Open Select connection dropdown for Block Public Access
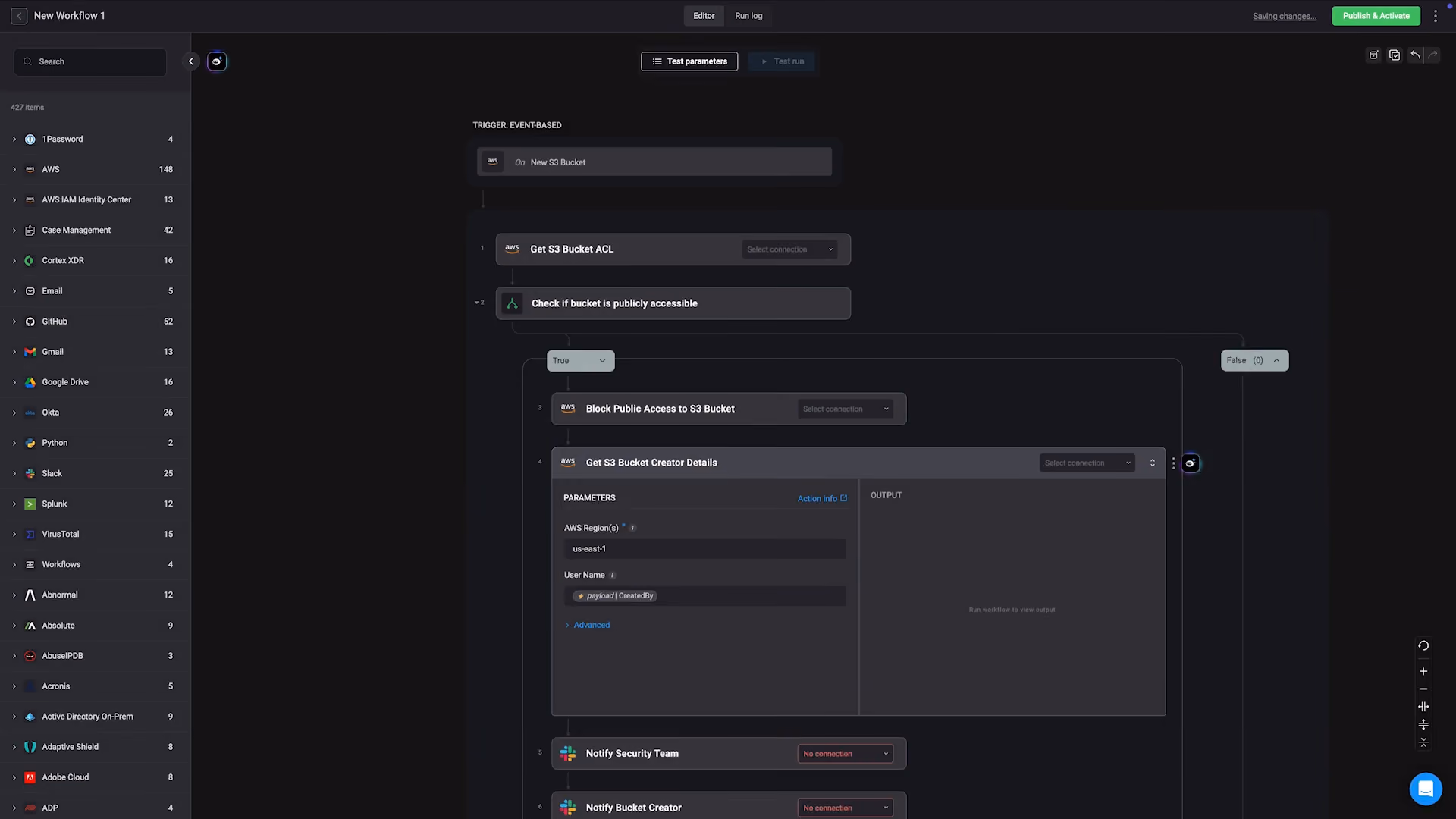 (846, 409)
